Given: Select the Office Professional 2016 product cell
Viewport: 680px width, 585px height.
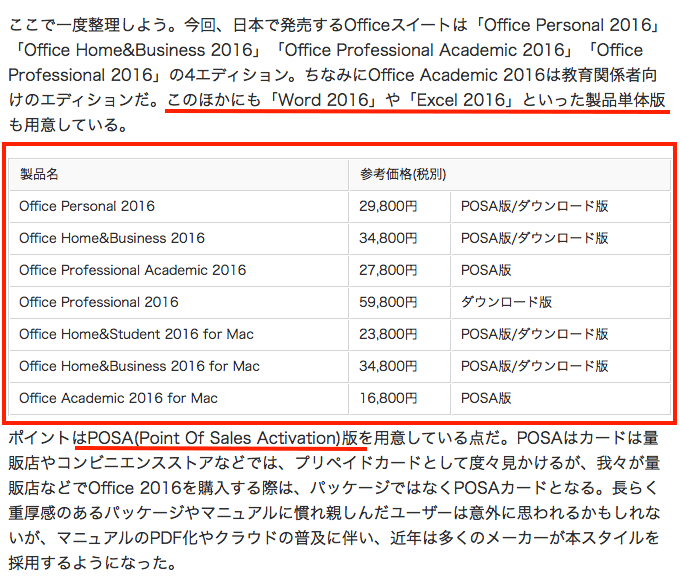Looking at the screenshot, I should pos(179,302).
